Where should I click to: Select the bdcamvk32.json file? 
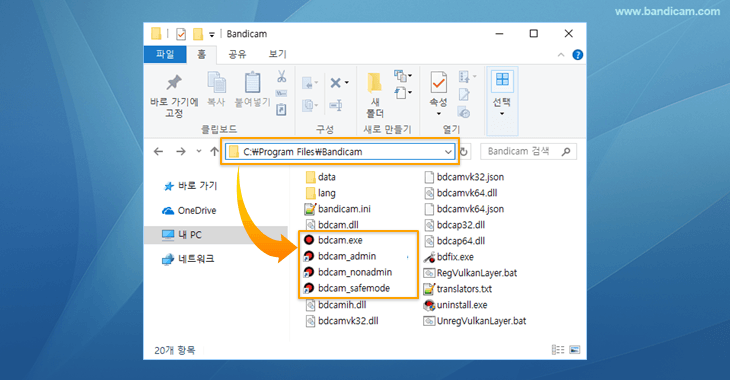point(464,177)
